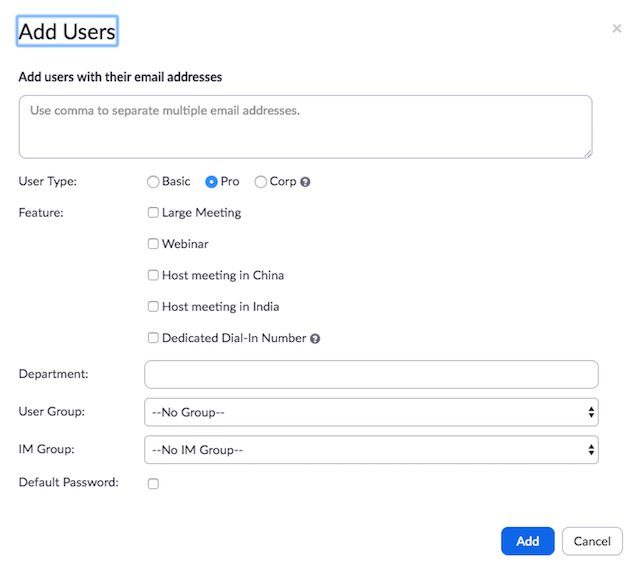Image resolution: width=640 pixels, height=568 pixels.
Task: Tick Host meeting in China
Action: click(153, 275)
